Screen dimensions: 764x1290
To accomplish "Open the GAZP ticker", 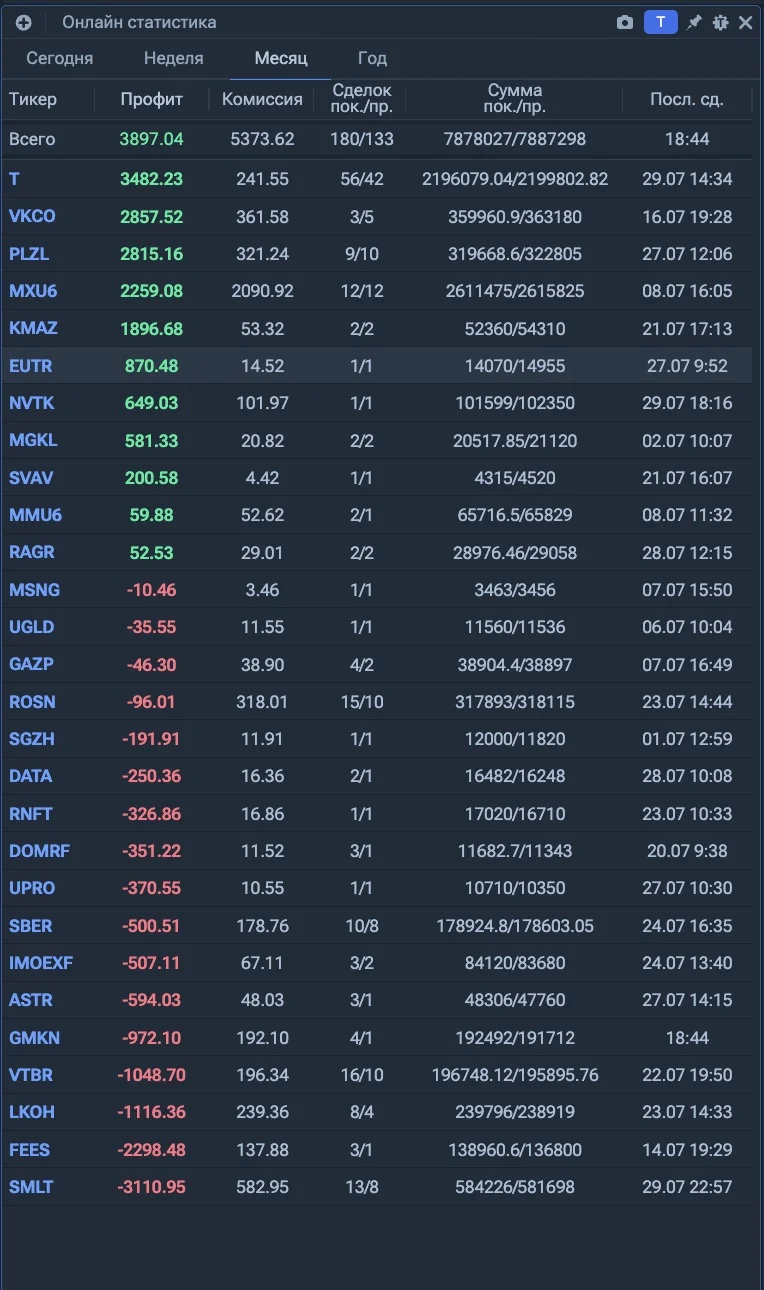I will [31, 664].
